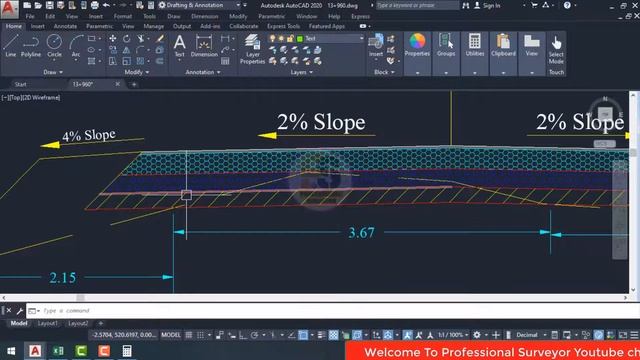
Task: Select the Scale tool in Modify panel
Action: click(x=127, y=61)
